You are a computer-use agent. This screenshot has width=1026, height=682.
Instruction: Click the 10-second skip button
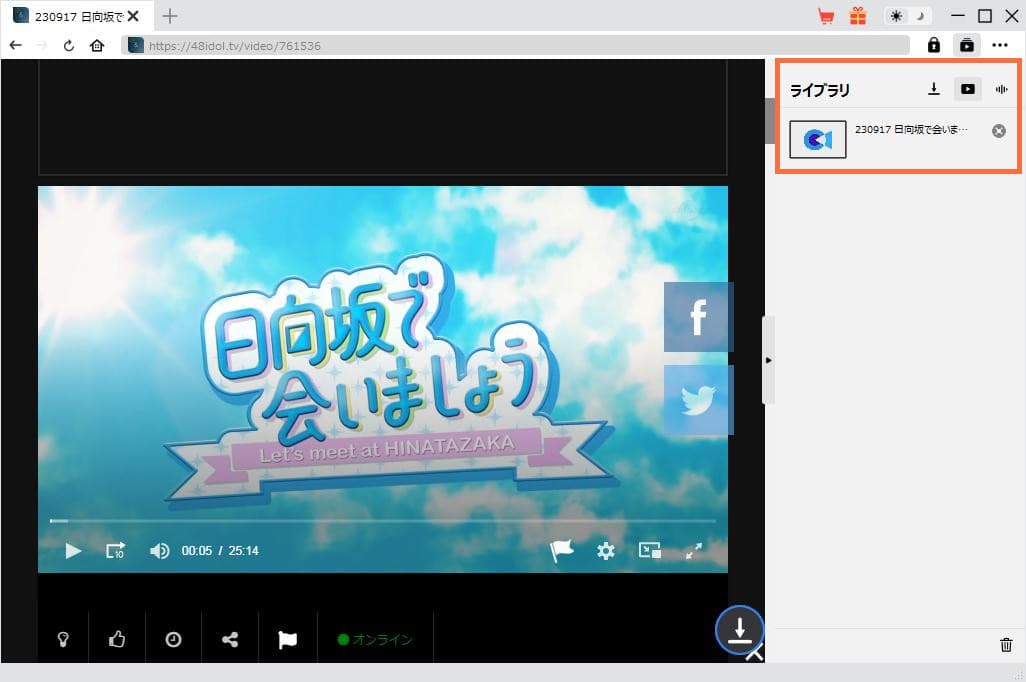[x=115, y=551]
